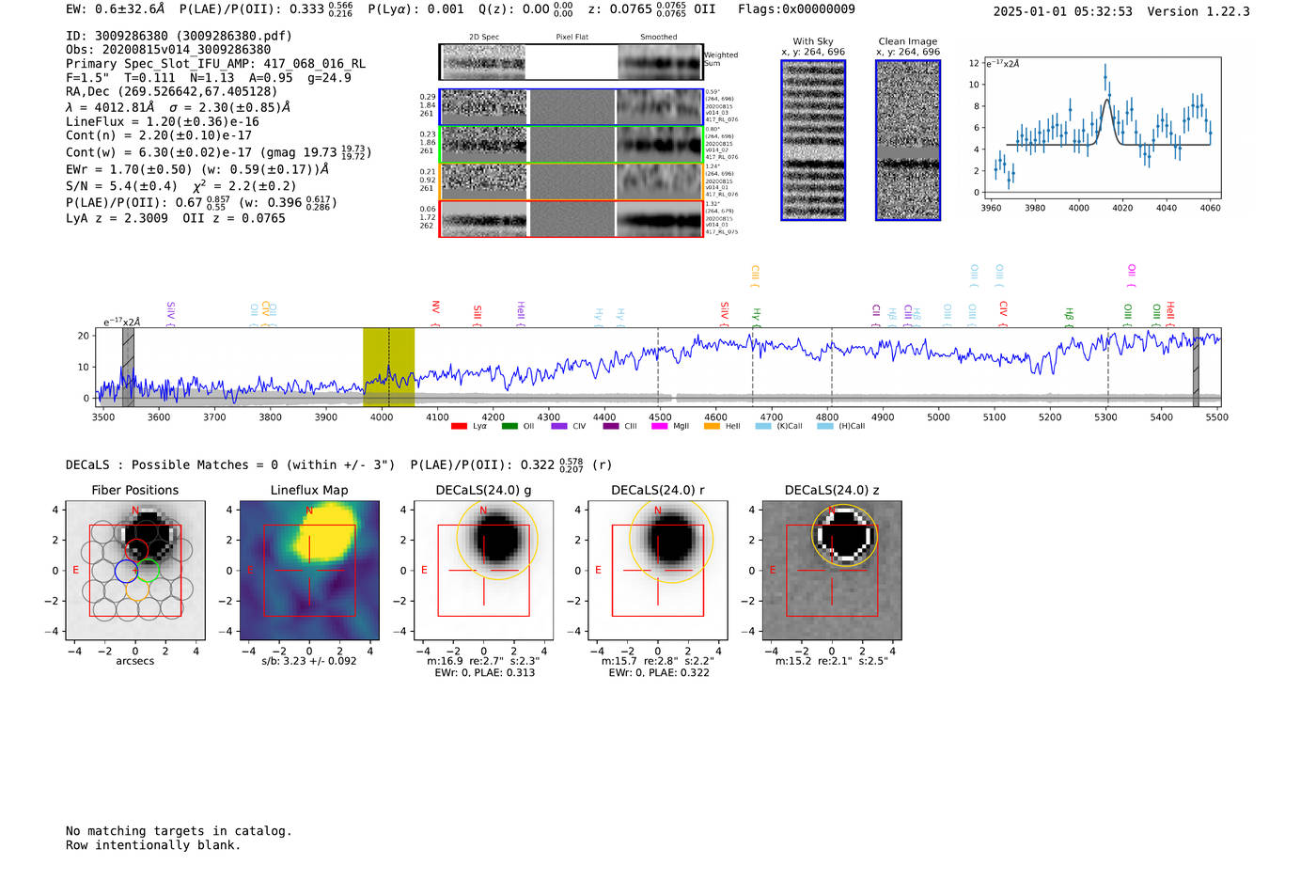This screenshot has height=896, width=1316.
Task: Click the red CIV line marker
Action: tap(1003, 314)
